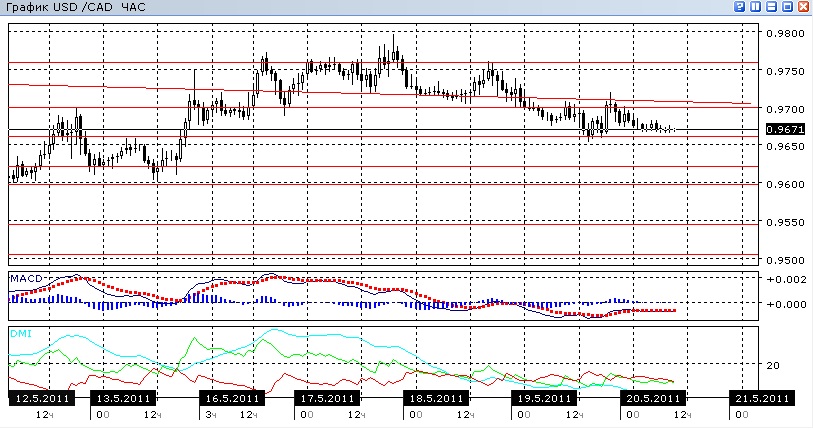Open help via the question mark icon
The width and height of the screenshot is (813, 429).
point(739,7)
